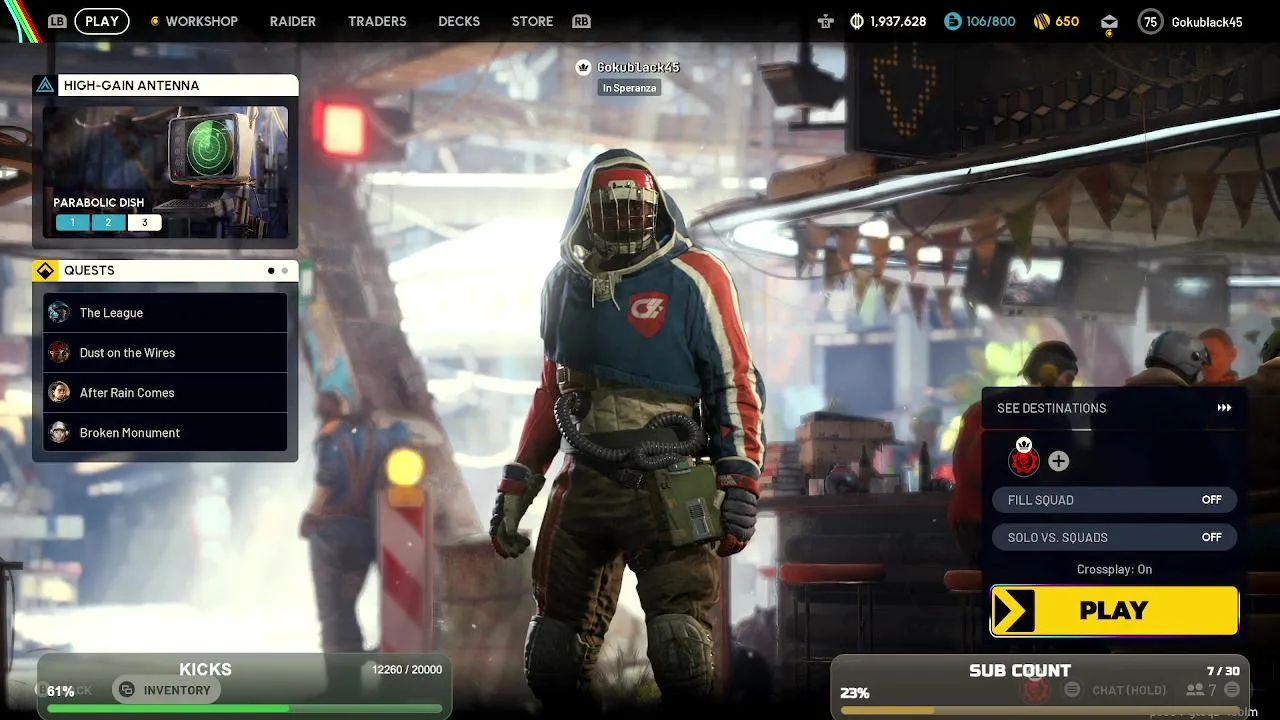Go to the Decks tab
Image resolution: width=1280 pixels, height=720 pixels.
[x=459, y=21]
